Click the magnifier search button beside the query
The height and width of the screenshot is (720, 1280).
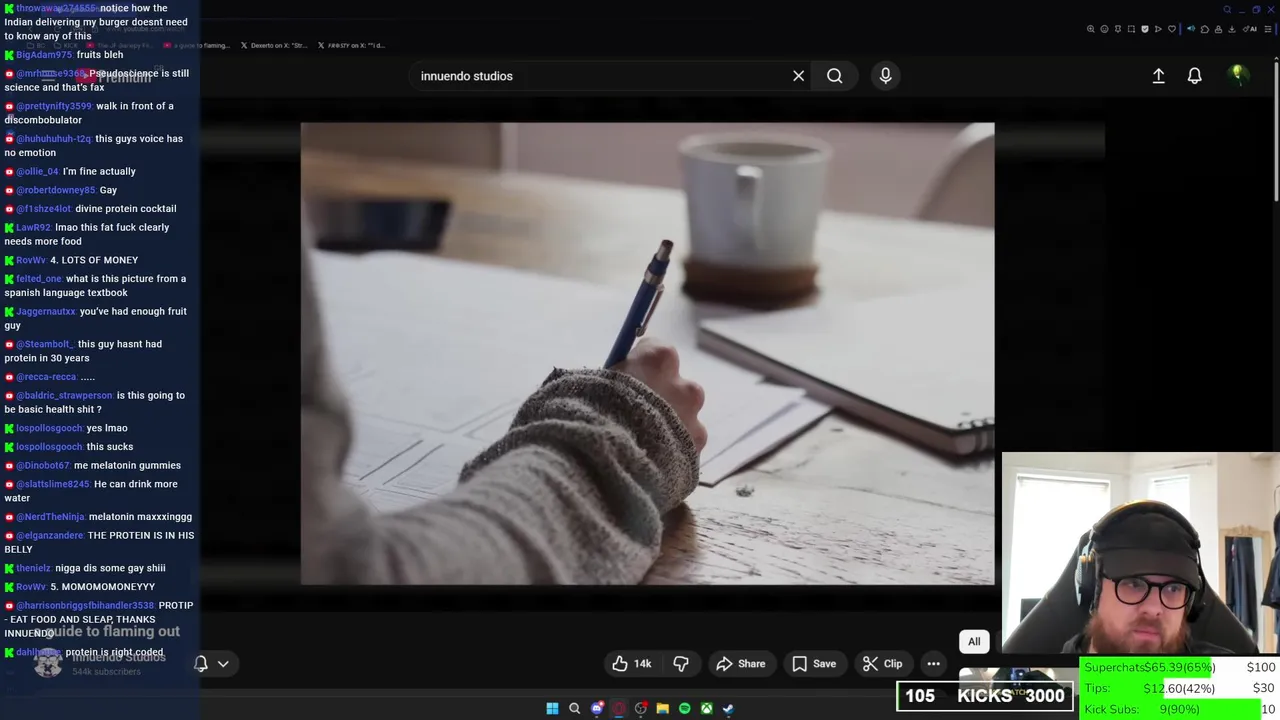click(x=834, y=76)
